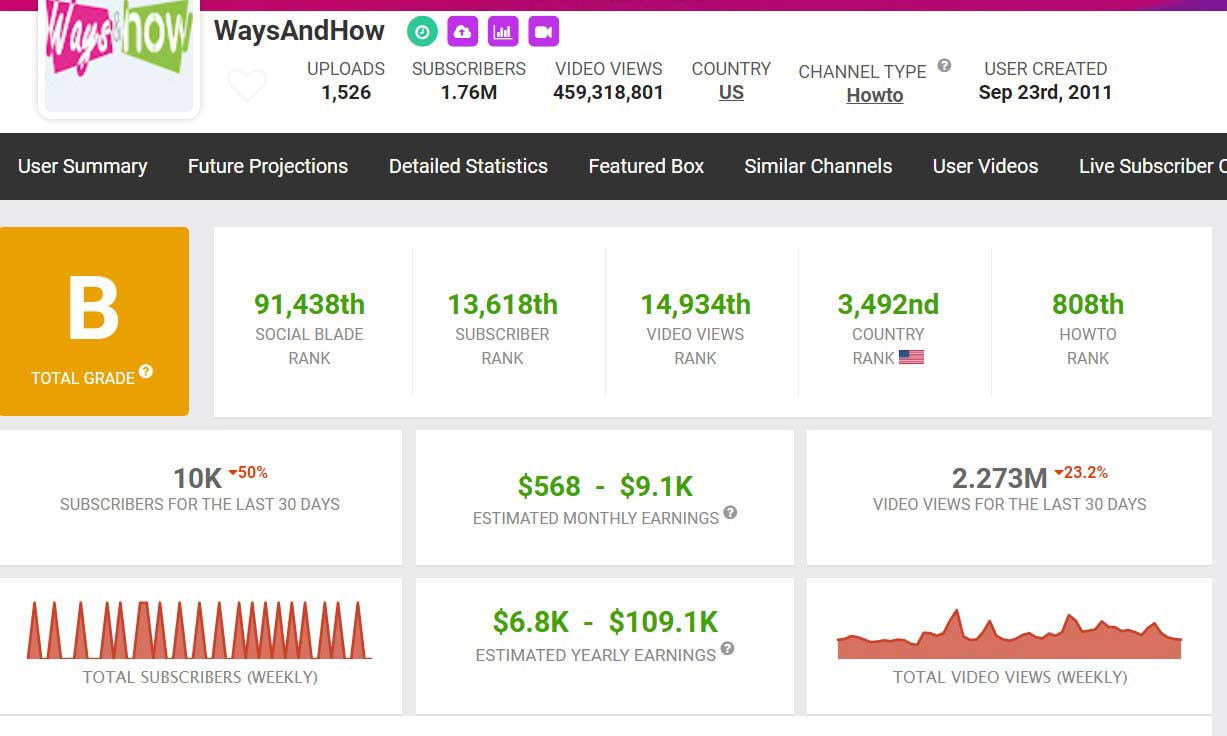1227x736 pixels.
Task: Switch to the Future Projections tab
Action: 268,166
